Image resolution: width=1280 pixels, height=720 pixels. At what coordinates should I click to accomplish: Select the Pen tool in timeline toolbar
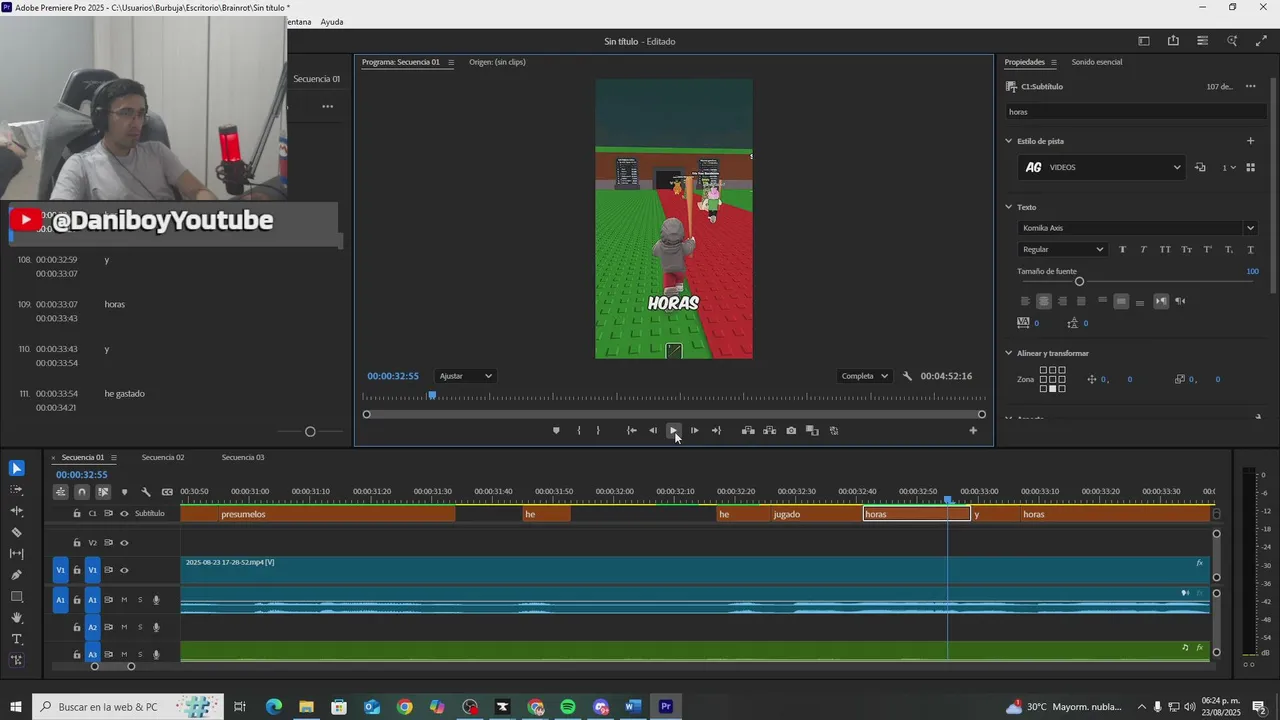click(16, 575)
